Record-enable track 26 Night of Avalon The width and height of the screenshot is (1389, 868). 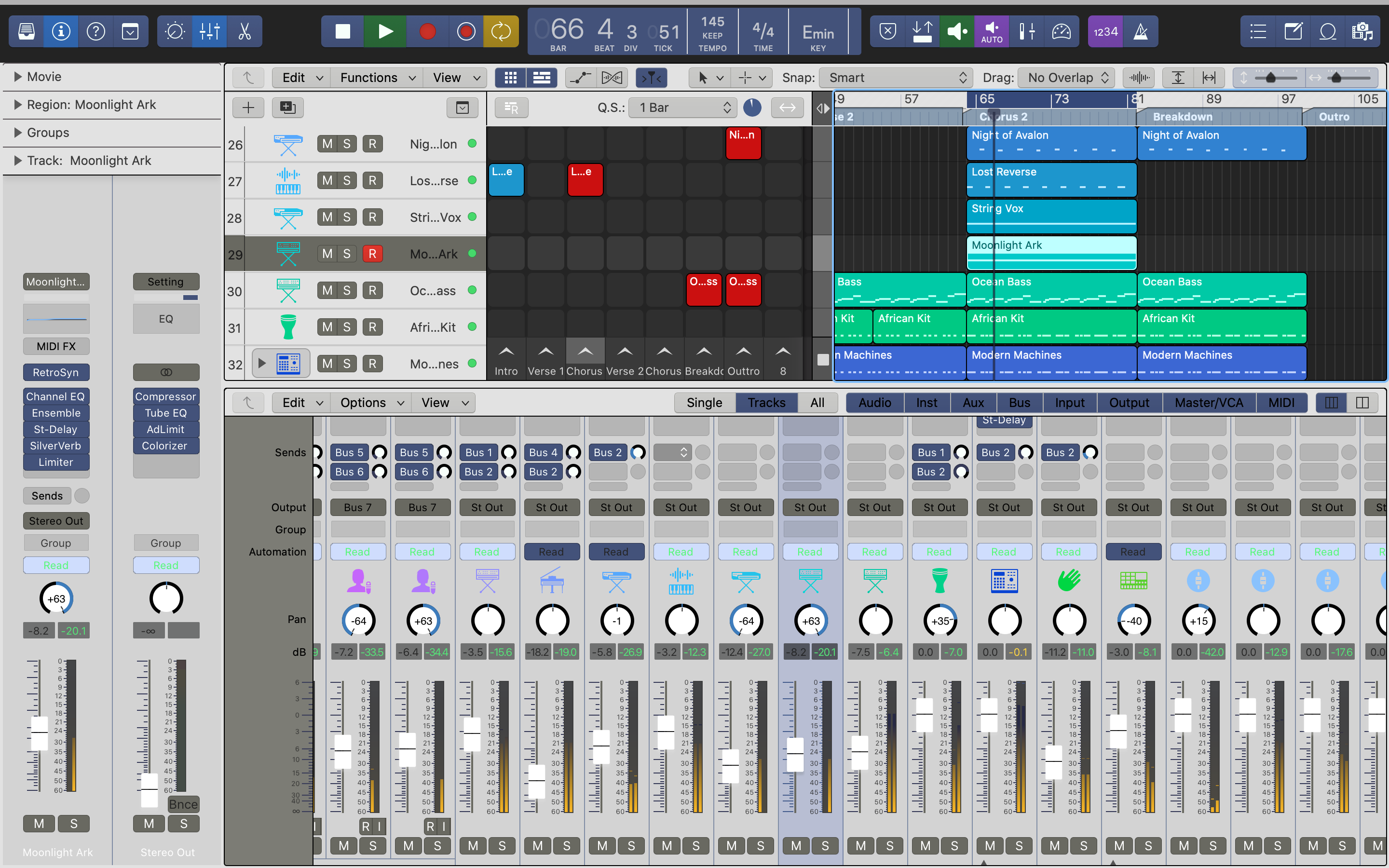point(372,144)
